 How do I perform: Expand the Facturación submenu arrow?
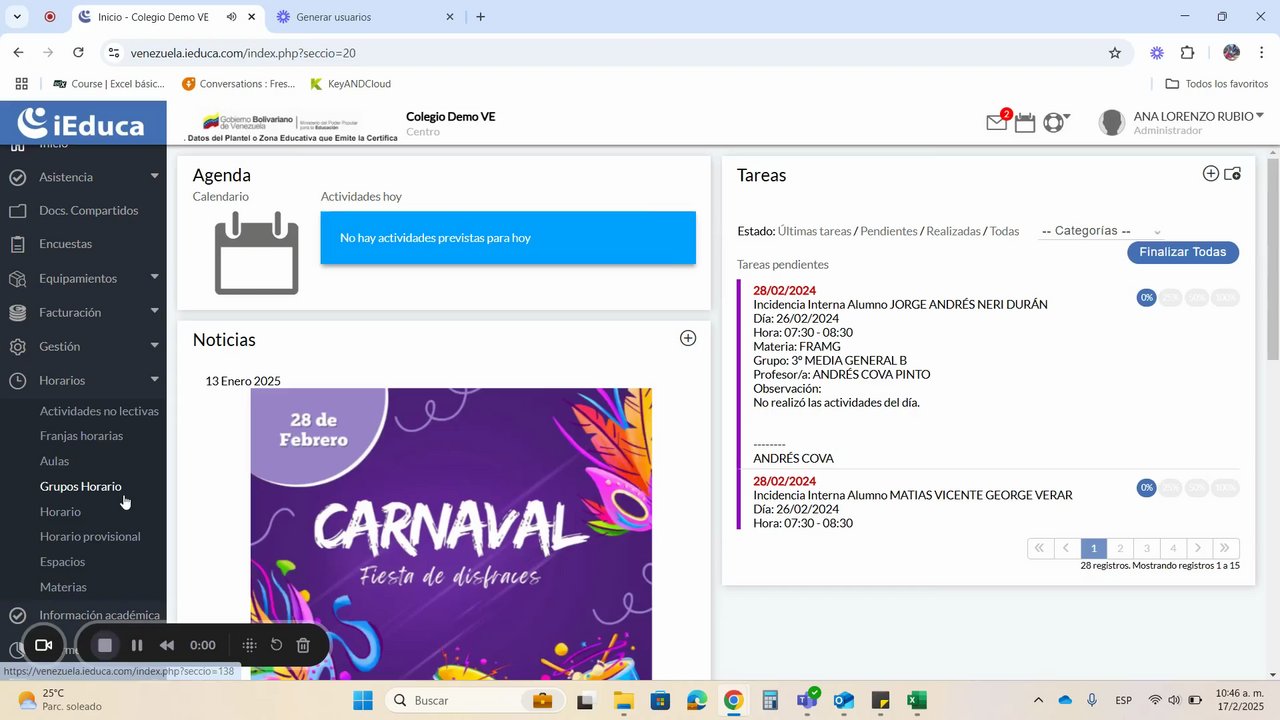coord(155,311)
